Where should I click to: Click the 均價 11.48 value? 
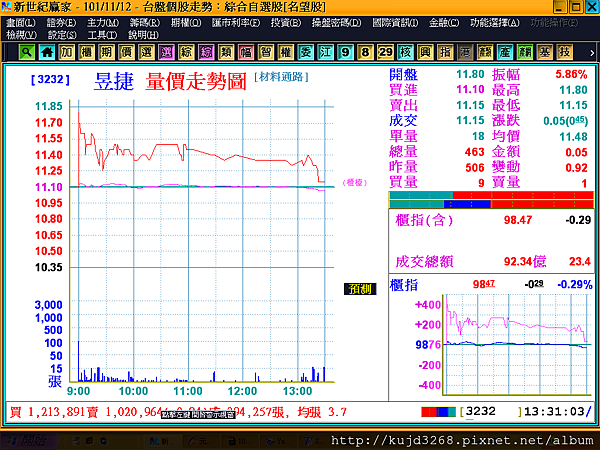[573, 137]
